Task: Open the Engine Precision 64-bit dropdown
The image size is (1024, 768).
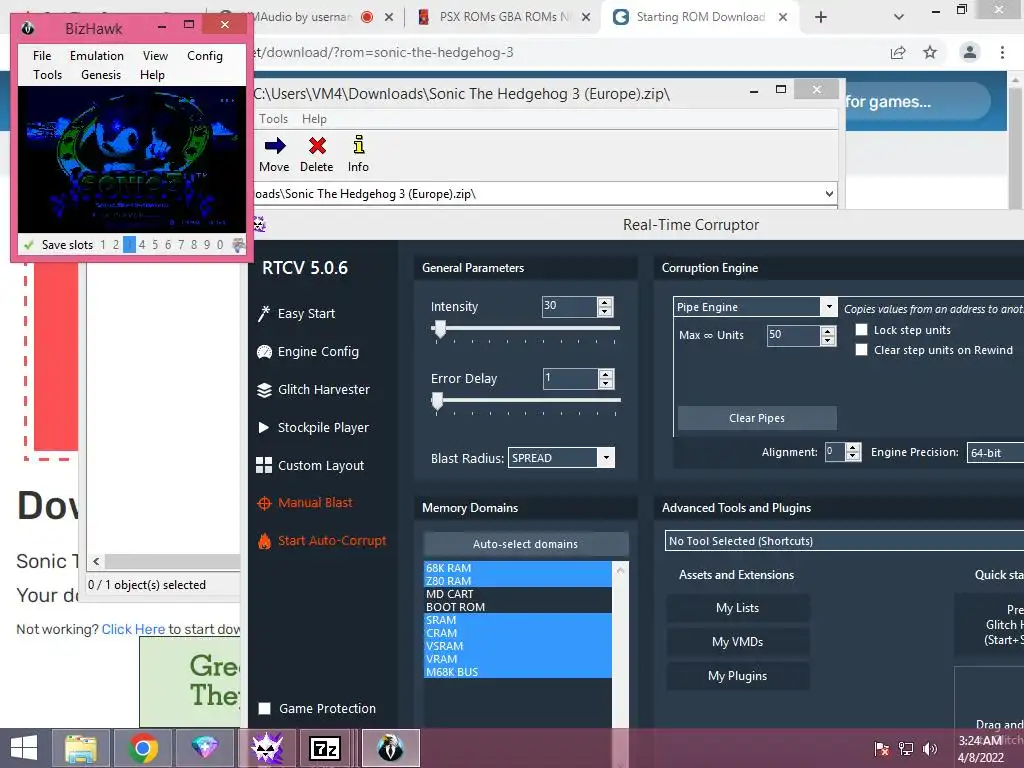Action: tap(995, 453)
